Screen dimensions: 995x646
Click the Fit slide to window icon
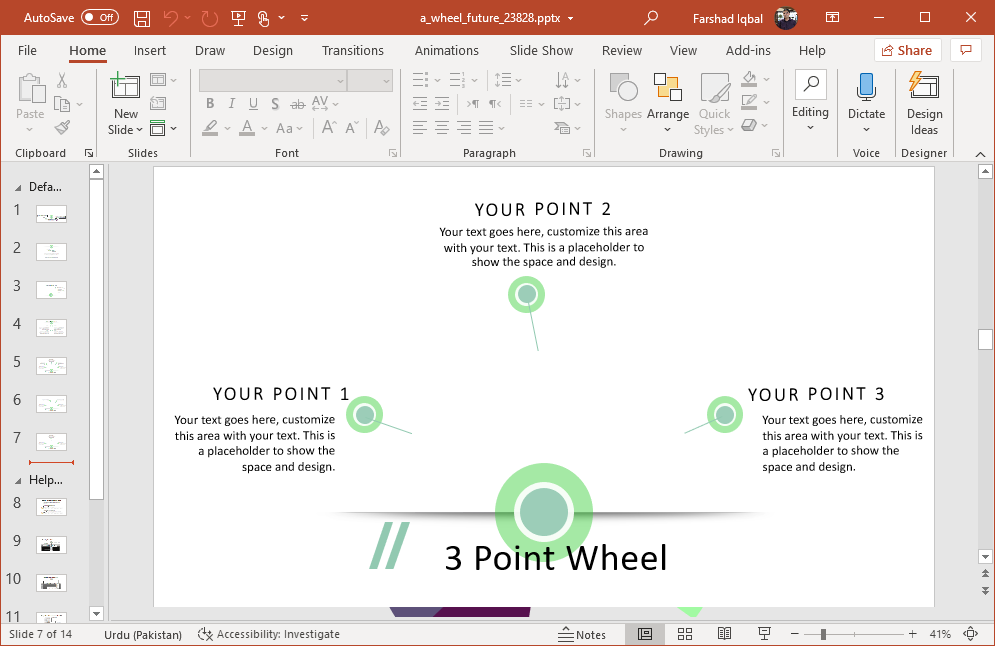(970, 634)
